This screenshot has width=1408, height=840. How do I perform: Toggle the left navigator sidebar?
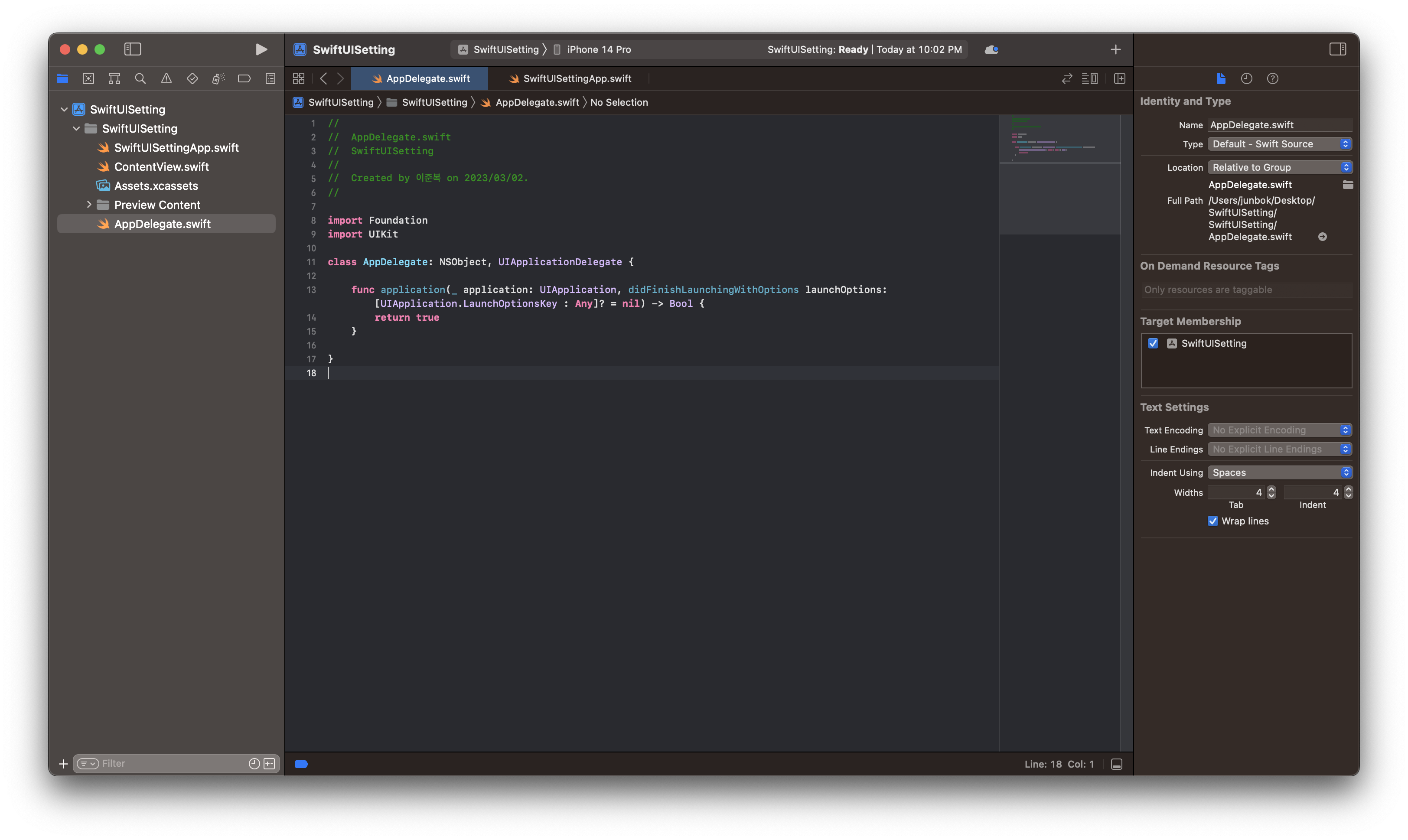(x=133, y=49)
